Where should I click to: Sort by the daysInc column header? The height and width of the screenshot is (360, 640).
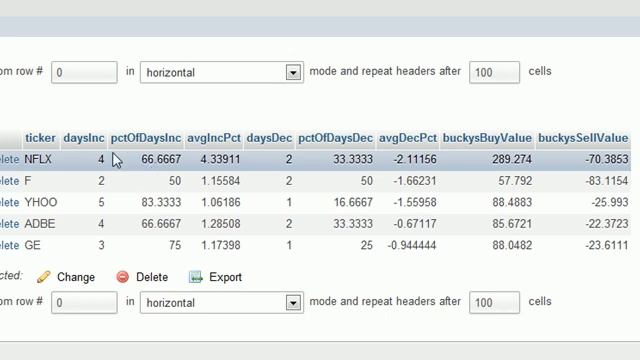tap(84, 138)
